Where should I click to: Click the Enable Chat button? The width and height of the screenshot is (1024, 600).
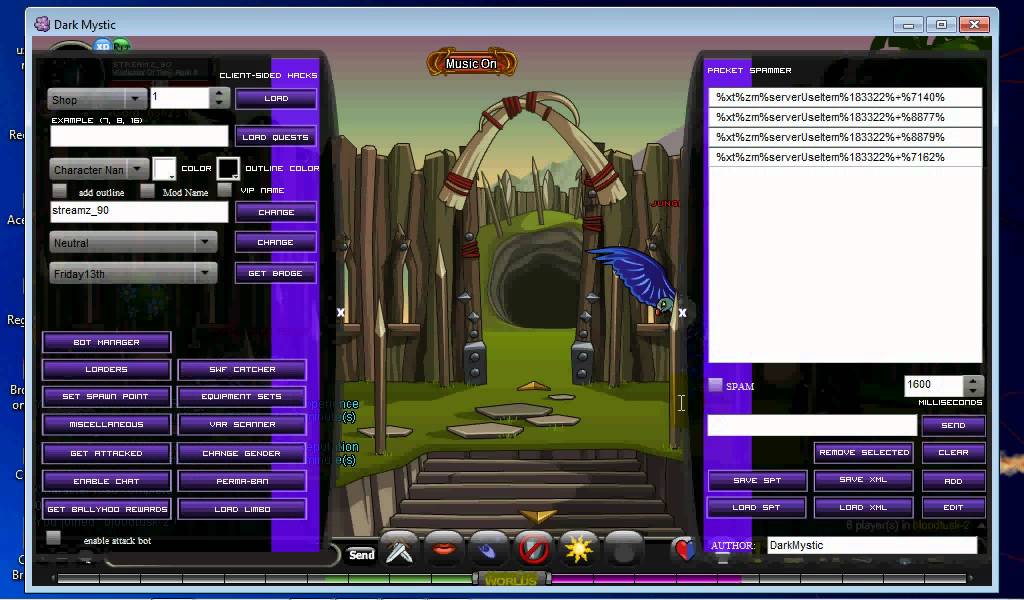point(106,481)
